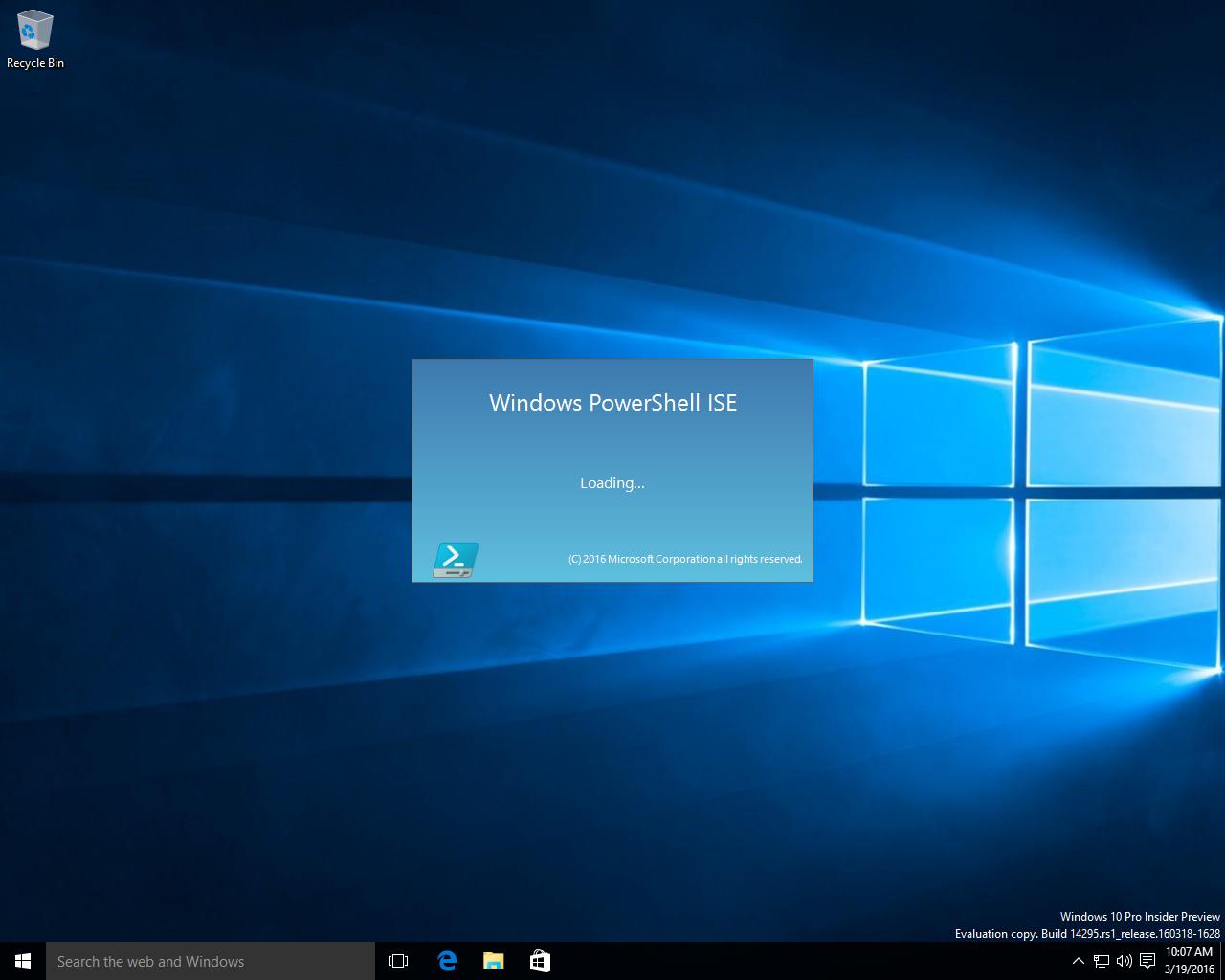This screenshot has width=1225, height=980.
Task: Click the Loading... text on splash
Action: pos(612,483)
